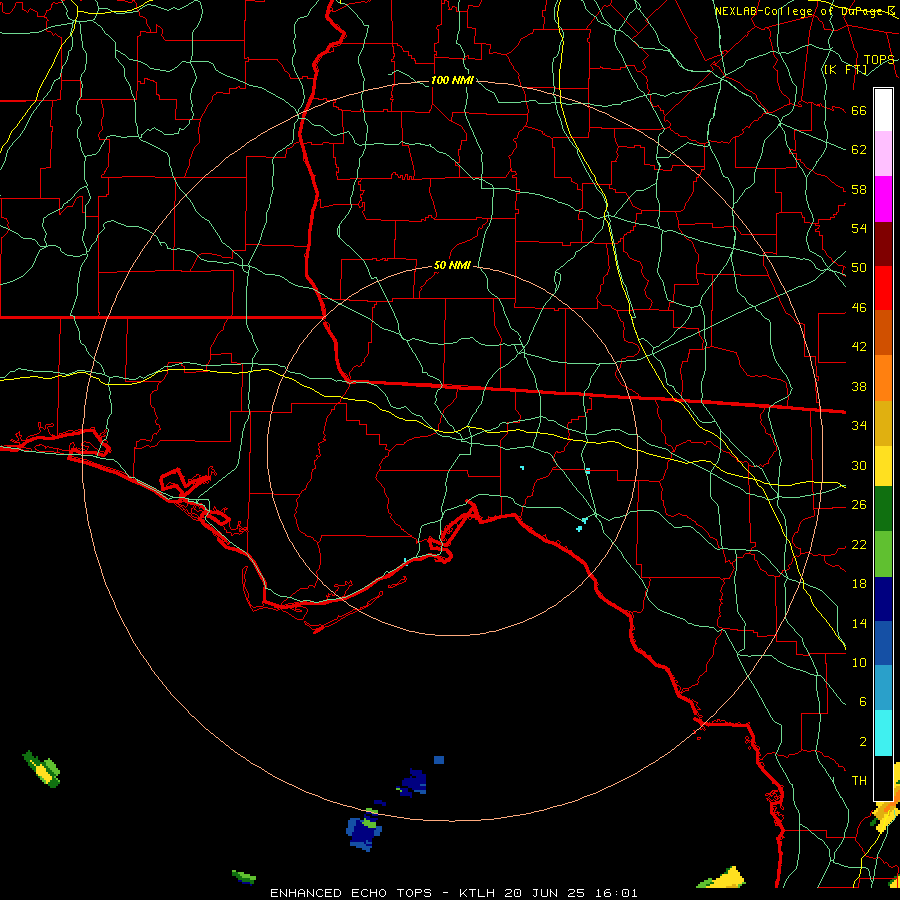Image resolution: width=900 pixels, height=900 pixels.
Task: Click the TH threshold label on legend
Action: (859, 781)
